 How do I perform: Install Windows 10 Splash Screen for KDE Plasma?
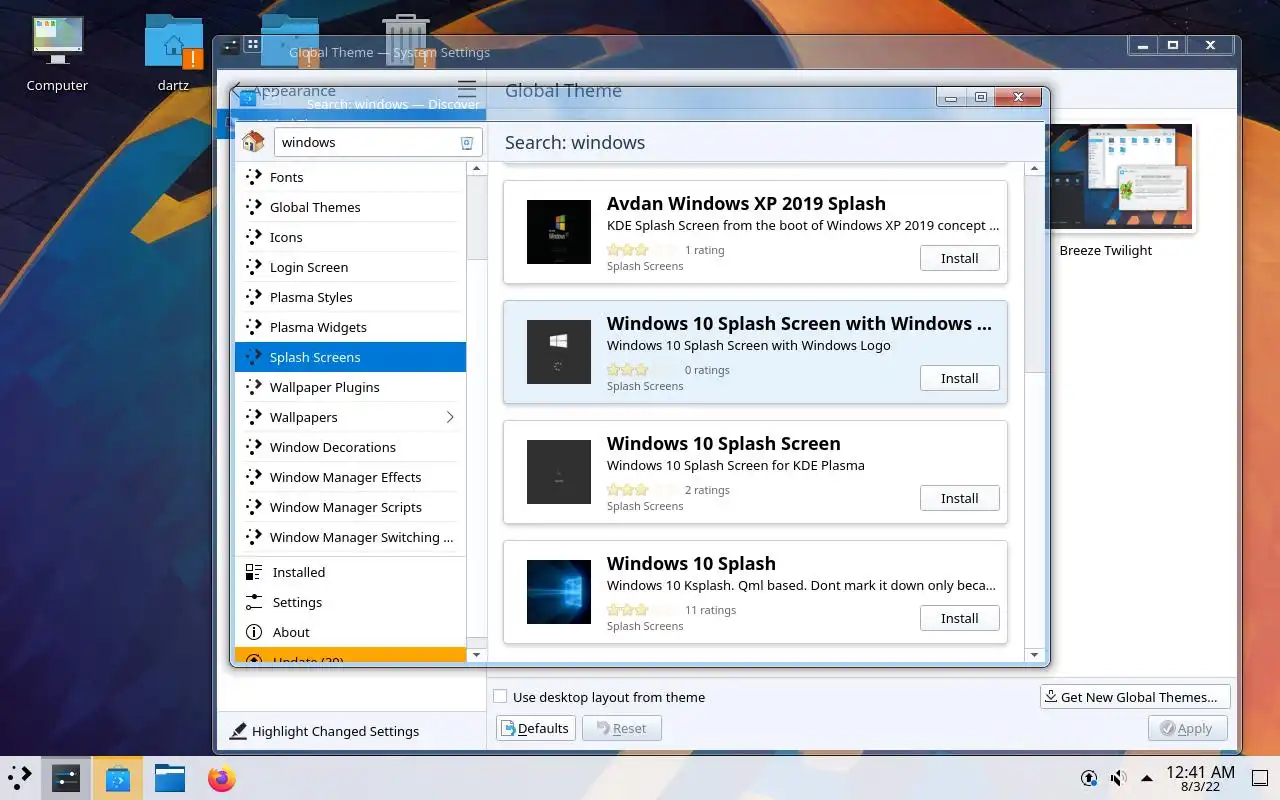click(x=959, y=498)
